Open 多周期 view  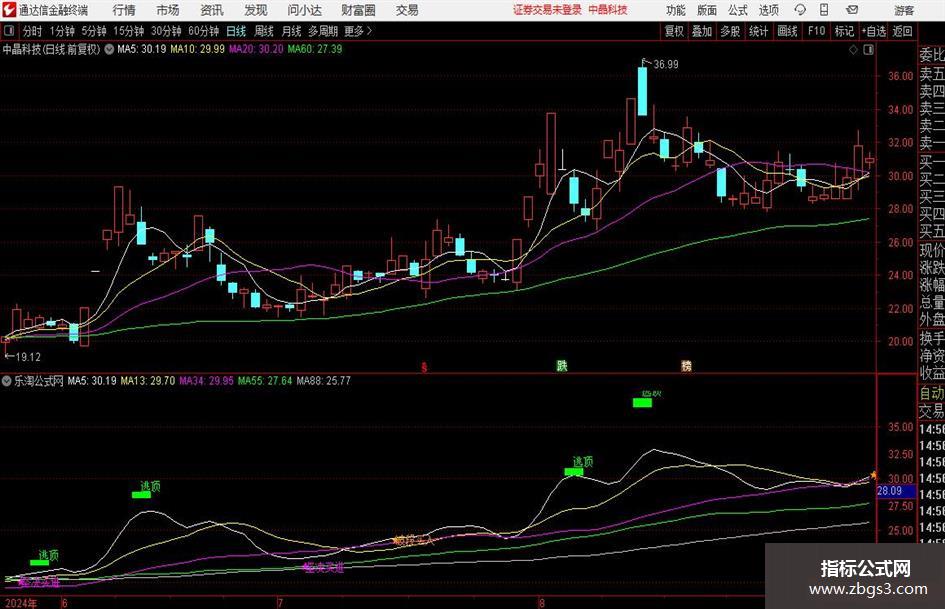323,31
